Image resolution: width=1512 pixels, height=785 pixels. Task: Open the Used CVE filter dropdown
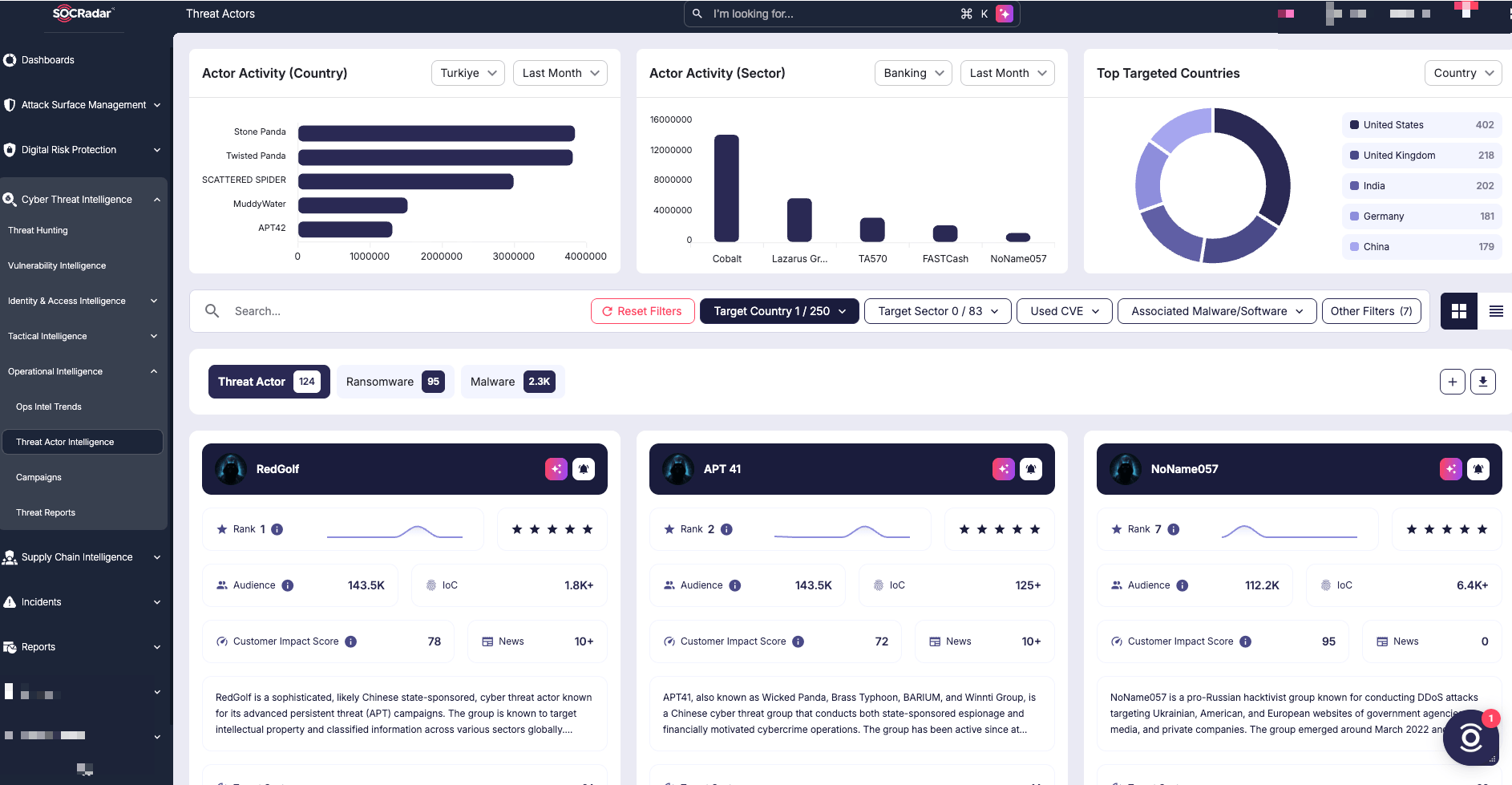[1065, 311]
